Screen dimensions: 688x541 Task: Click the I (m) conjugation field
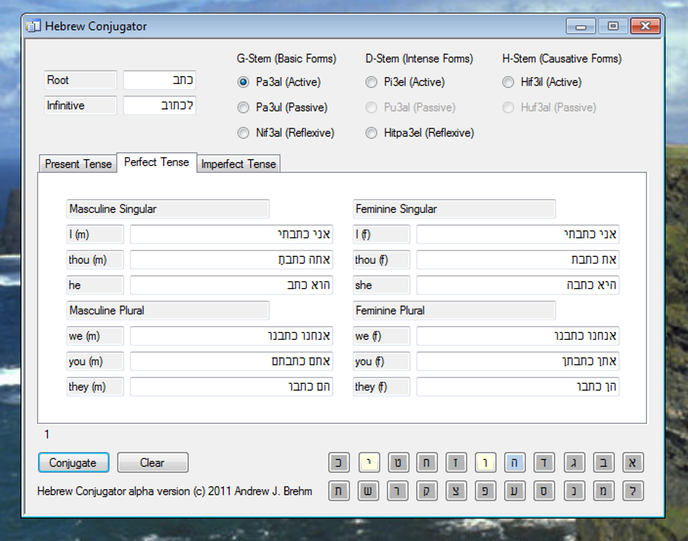coord(231,234)
